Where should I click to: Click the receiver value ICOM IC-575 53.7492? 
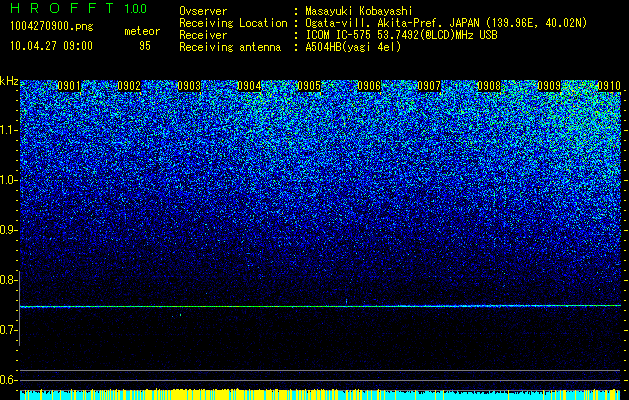coord(376,35)
